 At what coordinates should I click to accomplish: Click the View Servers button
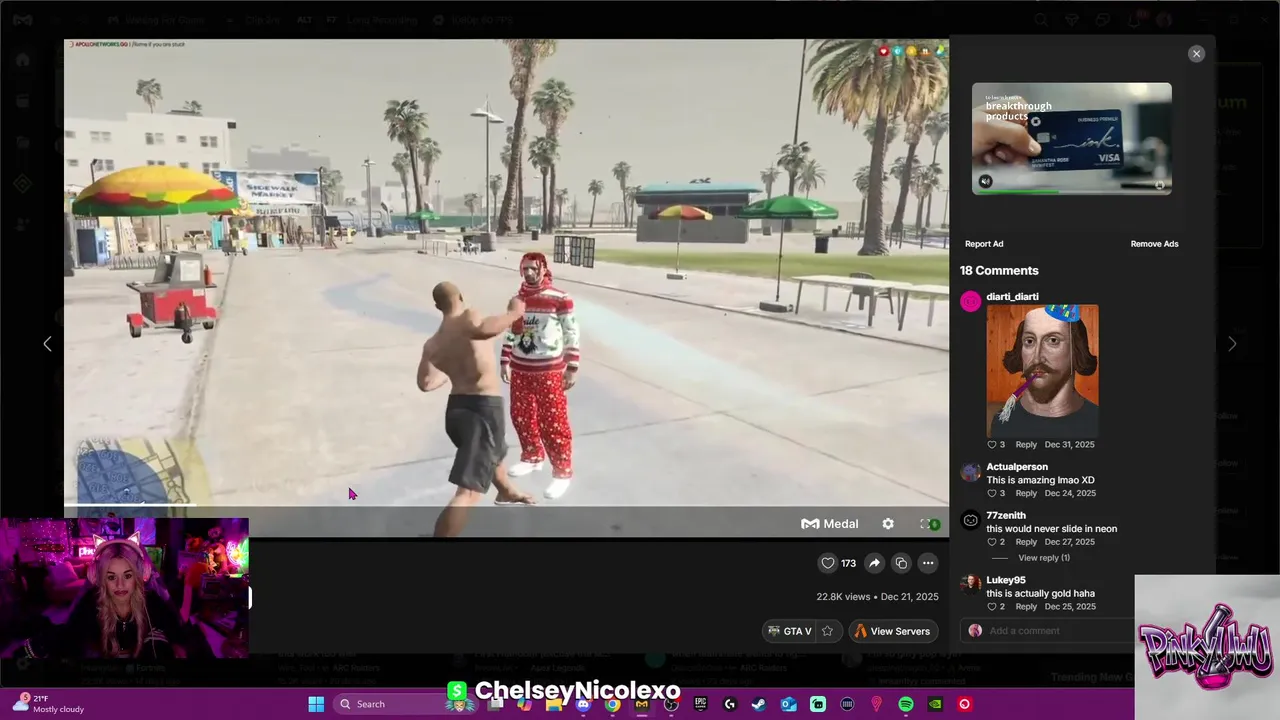[x=893, y=631]
